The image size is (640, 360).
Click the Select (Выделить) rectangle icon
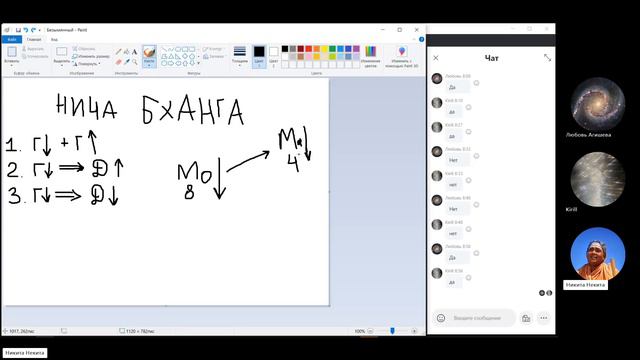62,51
